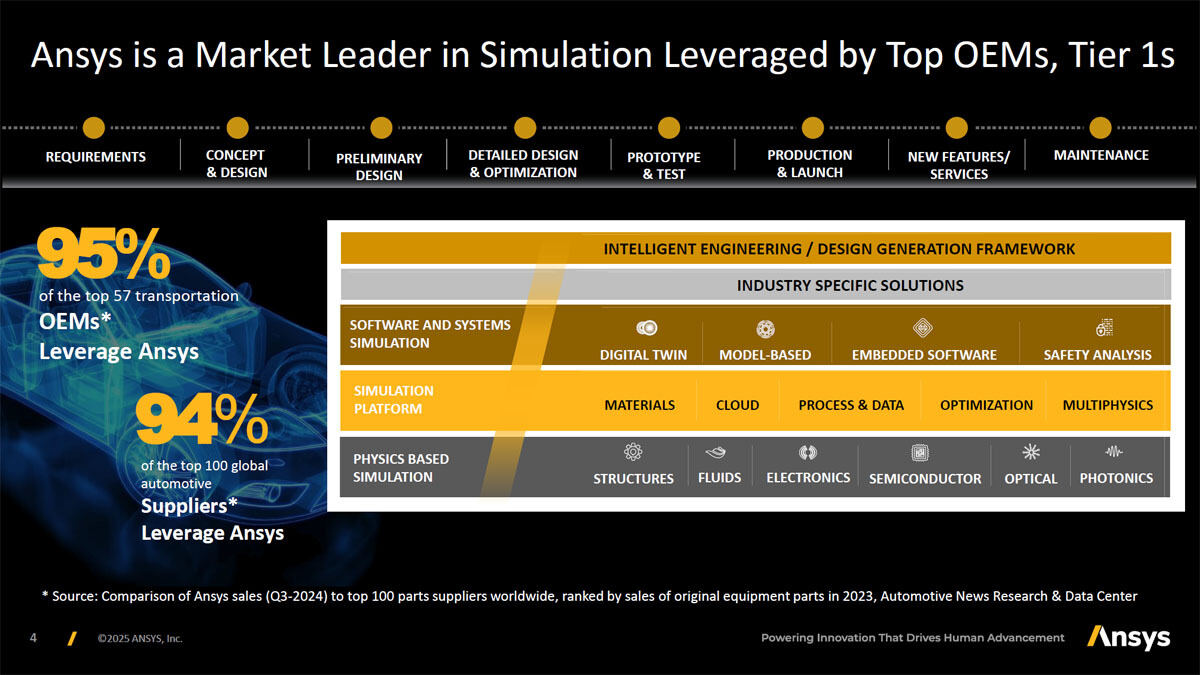The width and height of the screenshot is (1200, 675).
Task: Click the "Suppliers* Leverage Ansys" text
Action: tap(213, 519)
